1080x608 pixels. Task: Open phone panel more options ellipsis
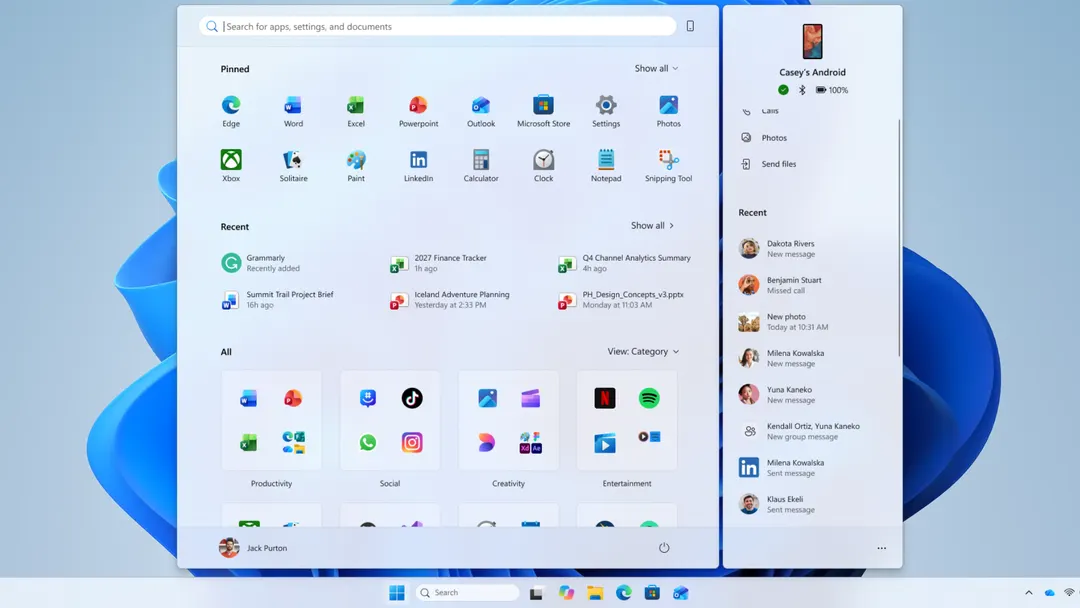point(882,548)
